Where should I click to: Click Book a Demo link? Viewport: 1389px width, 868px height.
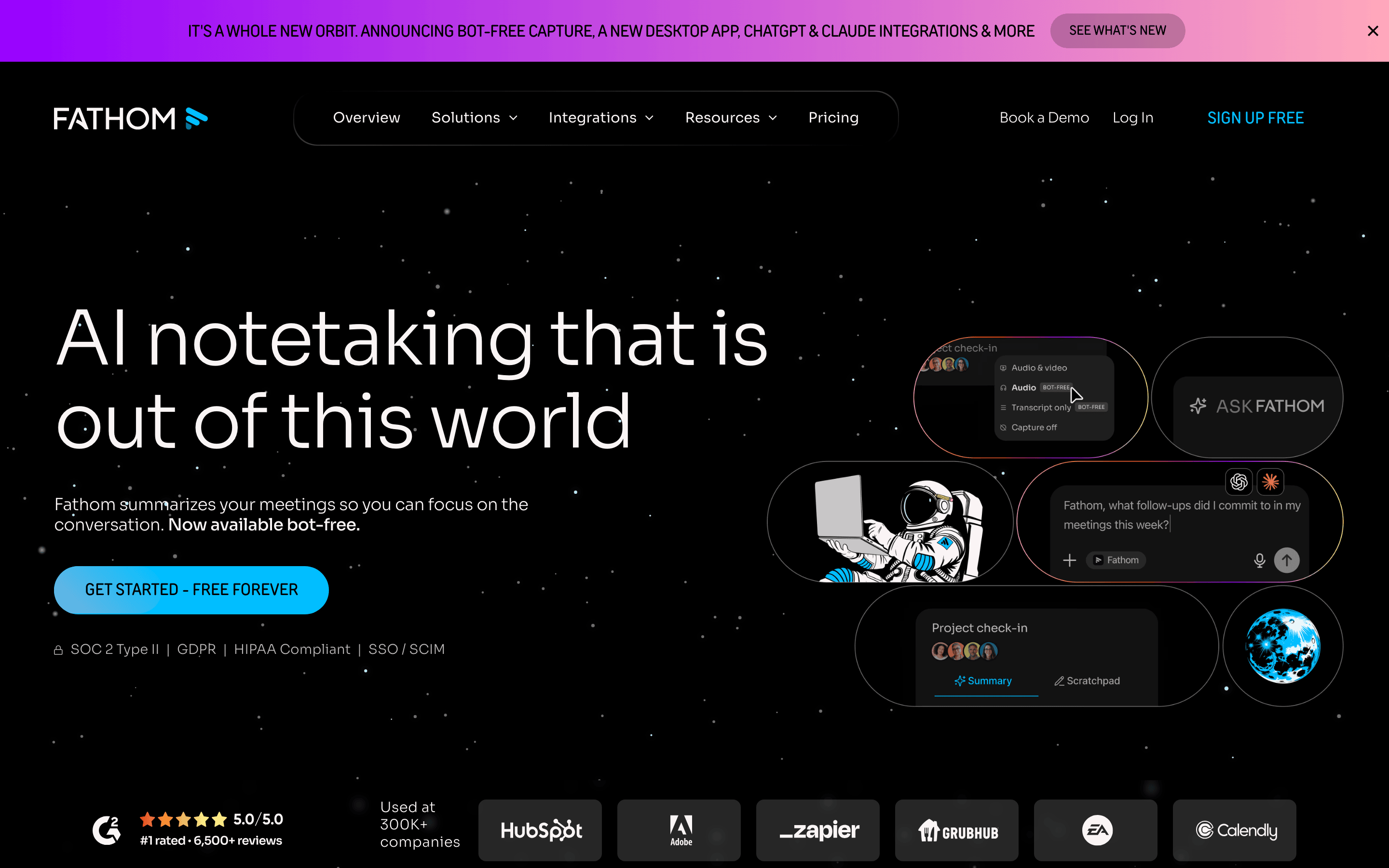point(1044,118)
